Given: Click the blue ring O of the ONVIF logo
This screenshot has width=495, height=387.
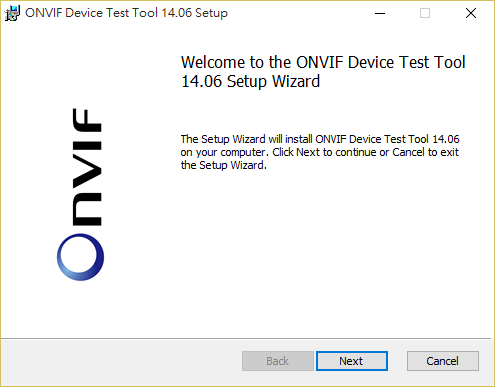Looking at the screenshot, I should tap(80, 257).
